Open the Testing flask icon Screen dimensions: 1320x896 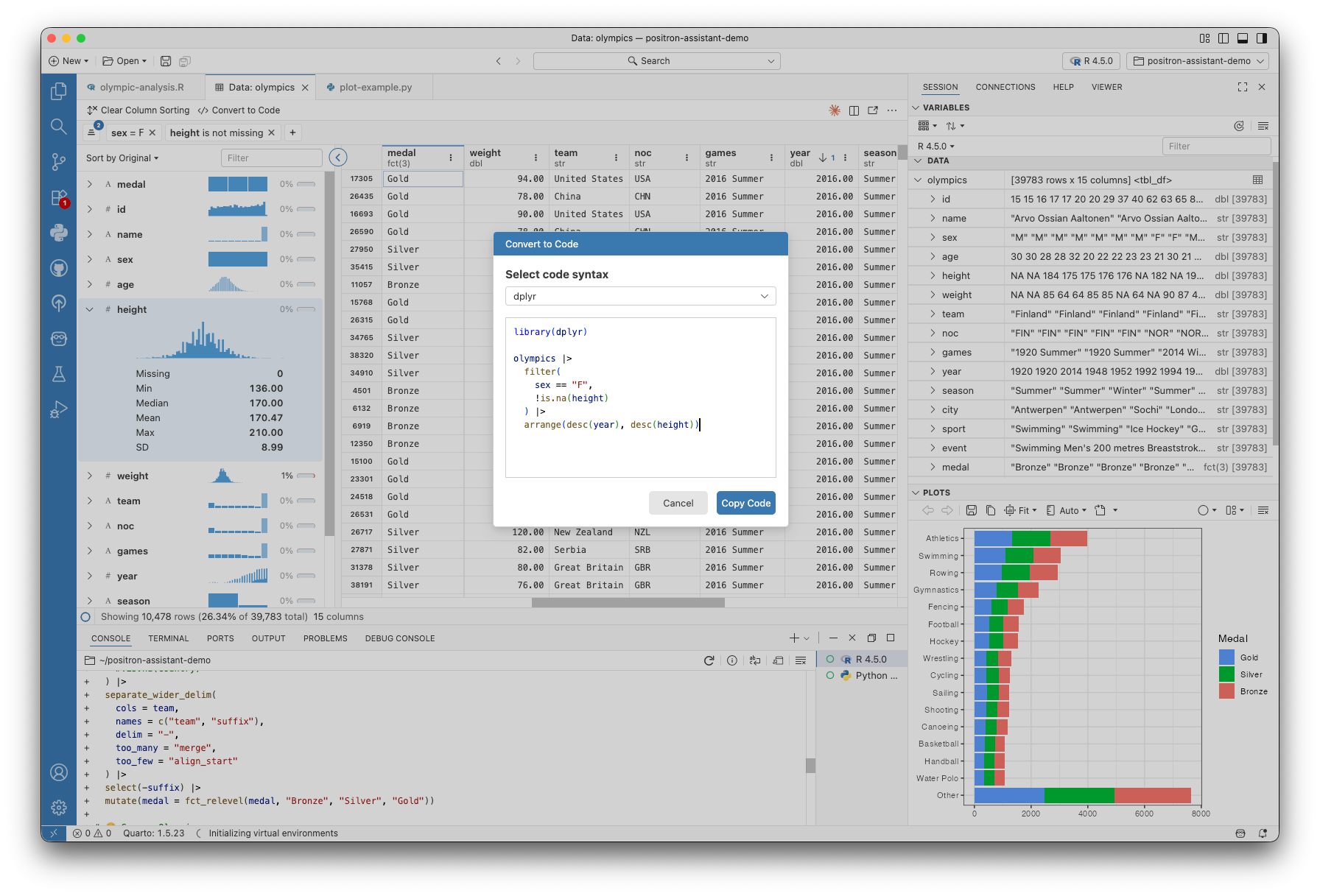59,374
